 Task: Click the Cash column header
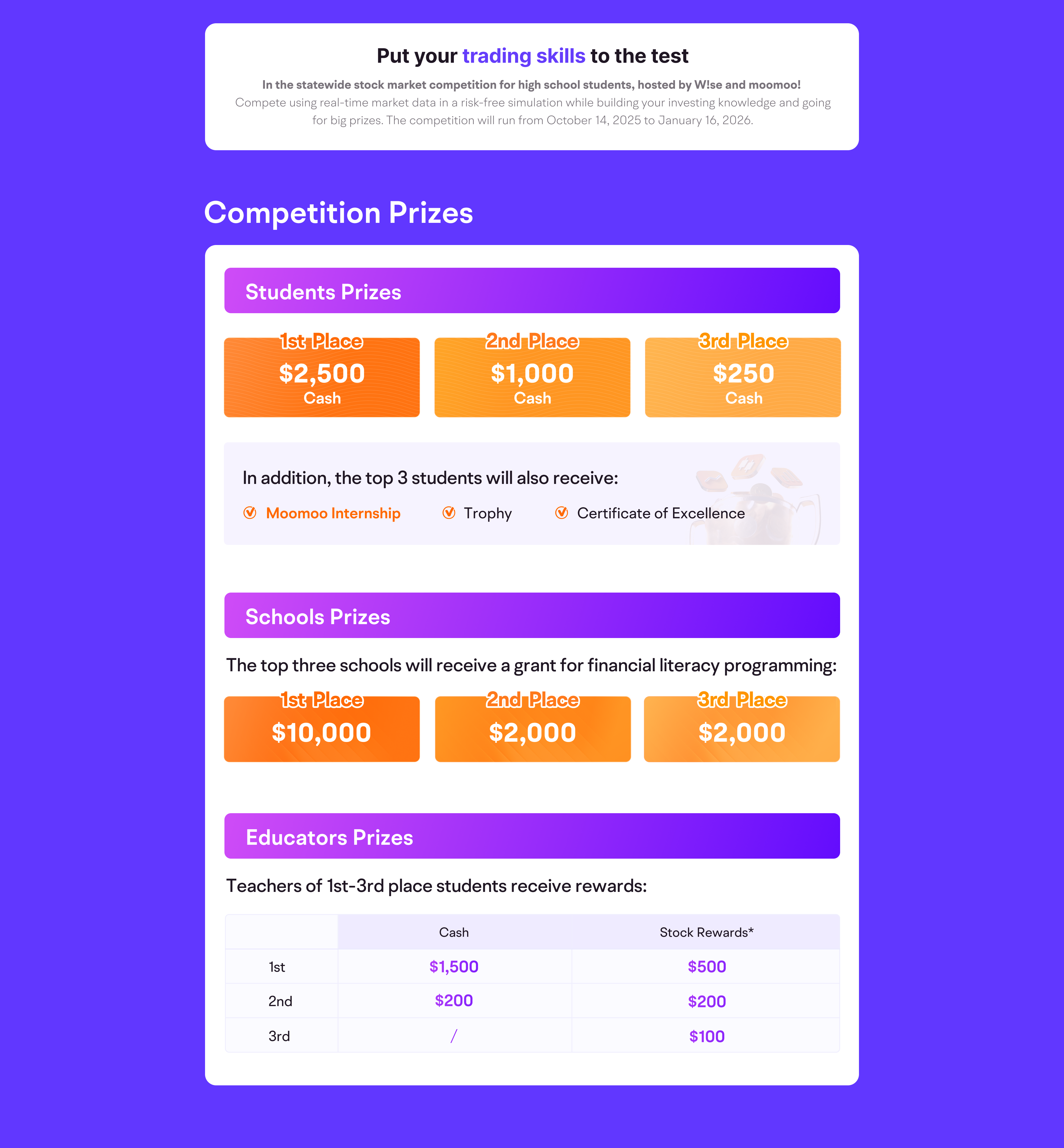[454, 933]
